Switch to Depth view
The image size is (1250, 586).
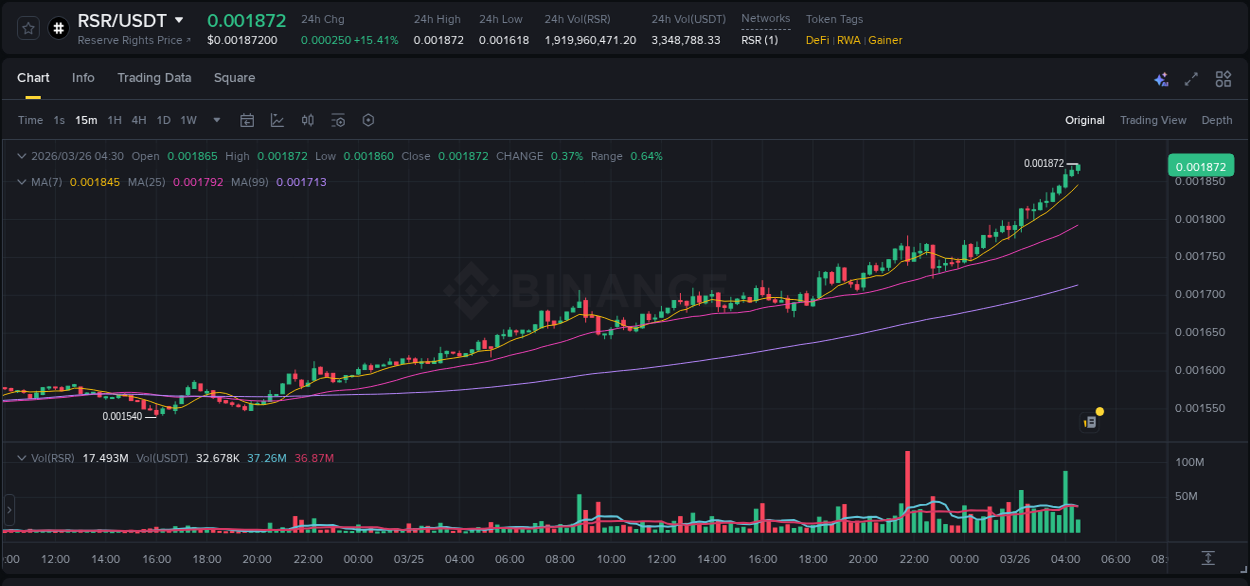1217,120
